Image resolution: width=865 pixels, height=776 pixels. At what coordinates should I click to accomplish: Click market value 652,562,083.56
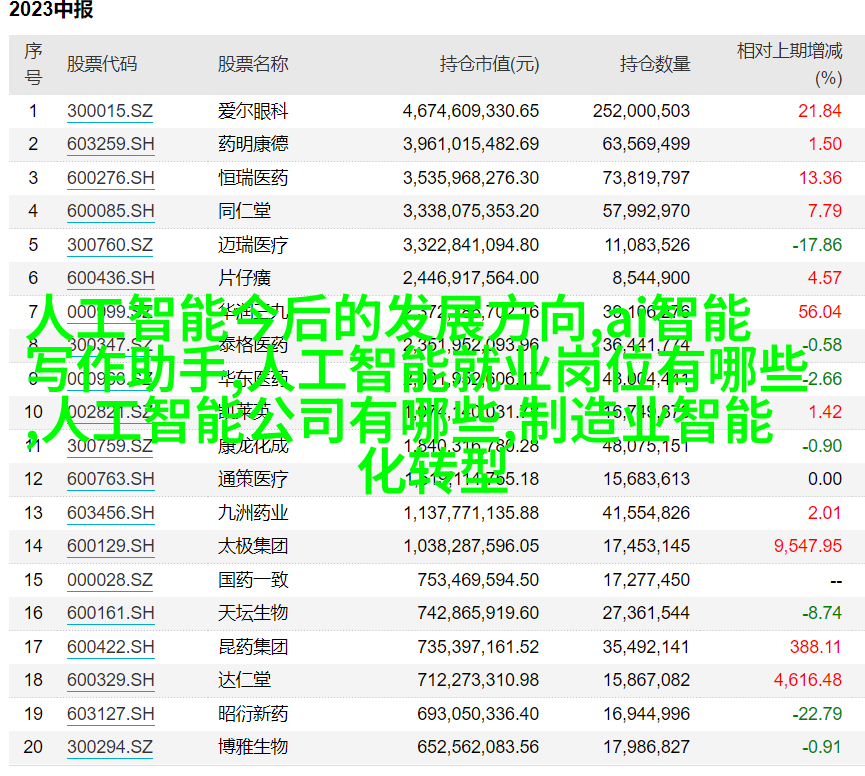478,747
